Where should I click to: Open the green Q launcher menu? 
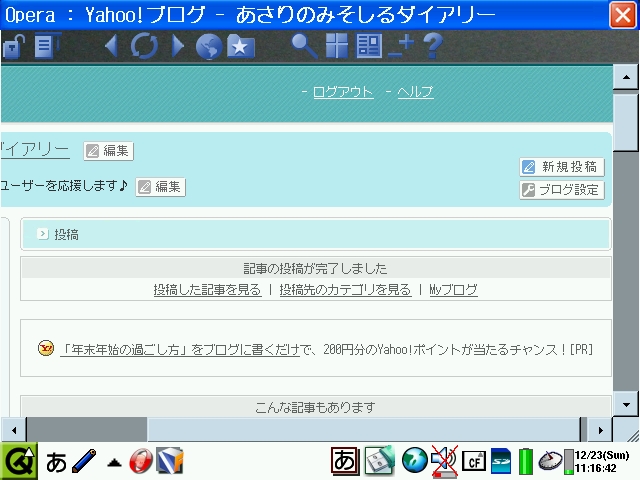(19, 462)
